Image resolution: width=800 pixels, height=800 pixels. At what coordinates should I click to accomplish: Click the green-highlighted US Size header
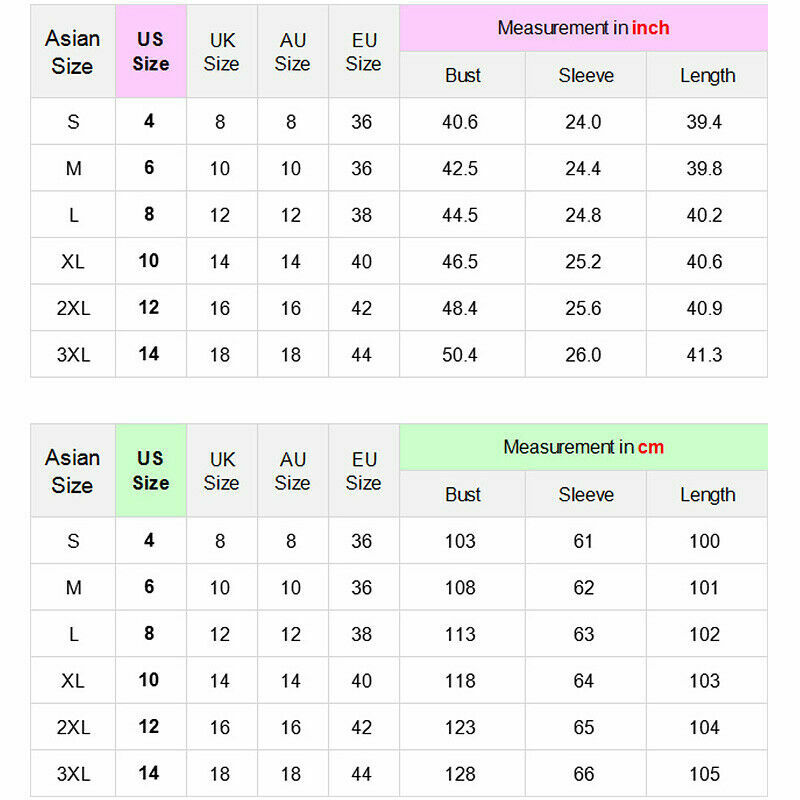tap(150, 470)
